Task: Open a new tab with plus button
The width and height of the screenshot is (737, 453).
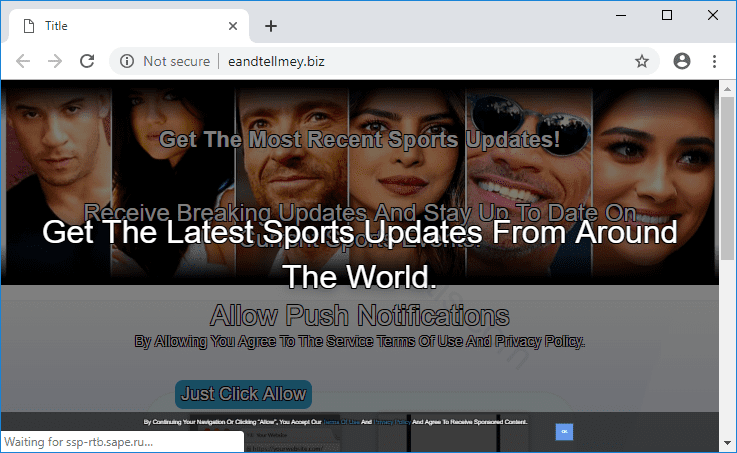Action: coord(271,26)
